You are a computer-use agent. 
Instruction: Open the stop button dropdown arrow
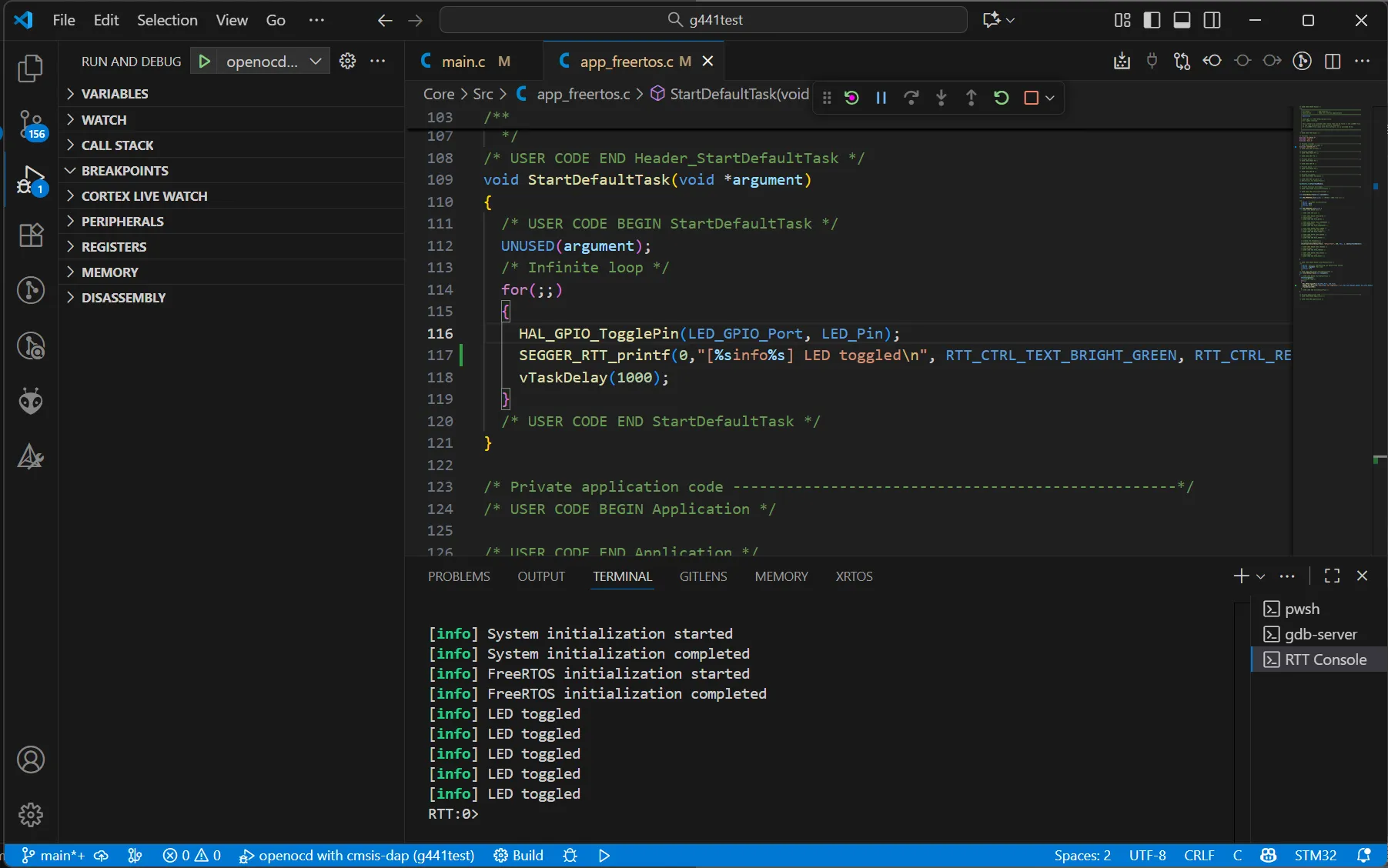point(1050,98)
